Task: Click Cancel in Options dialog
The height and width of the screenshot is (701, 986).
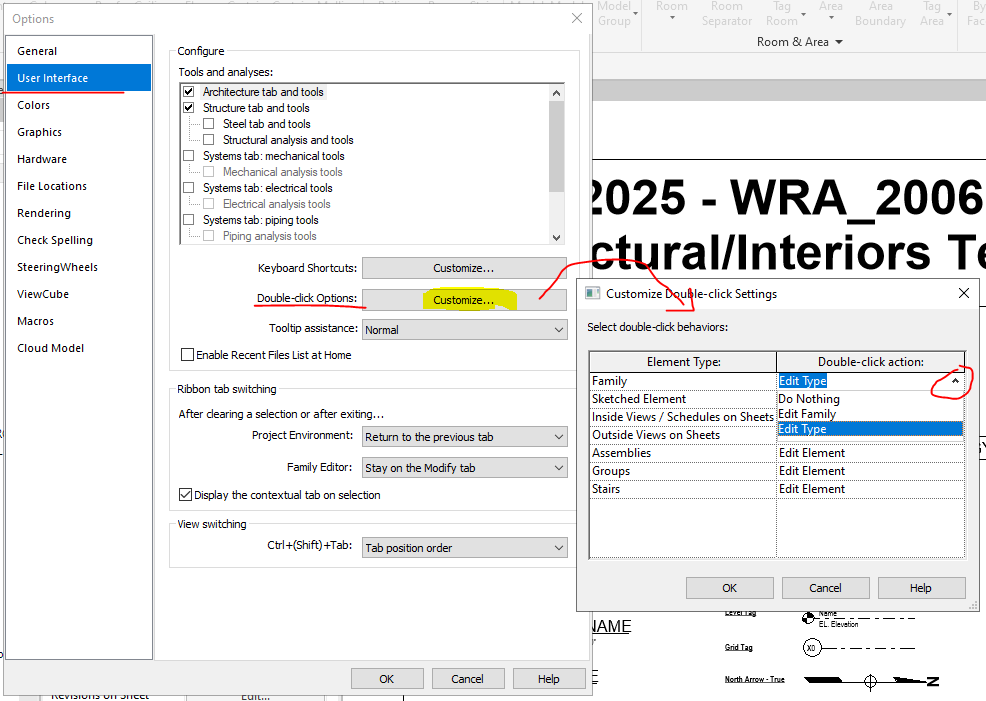Action: [467, 678]
